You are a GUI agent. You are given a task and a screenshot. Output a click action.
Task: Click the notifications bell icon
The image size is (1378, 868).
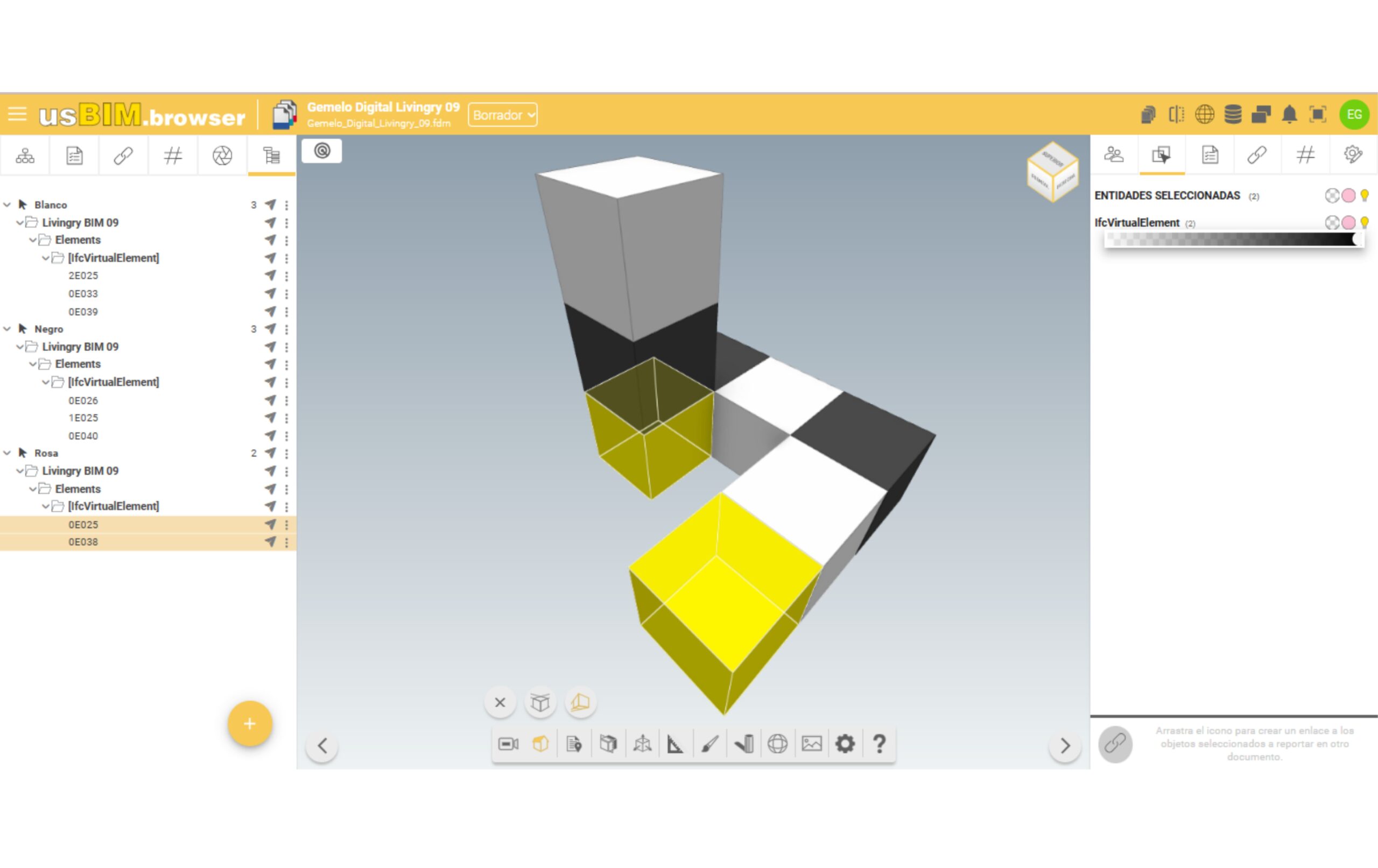click(1289, 115)
